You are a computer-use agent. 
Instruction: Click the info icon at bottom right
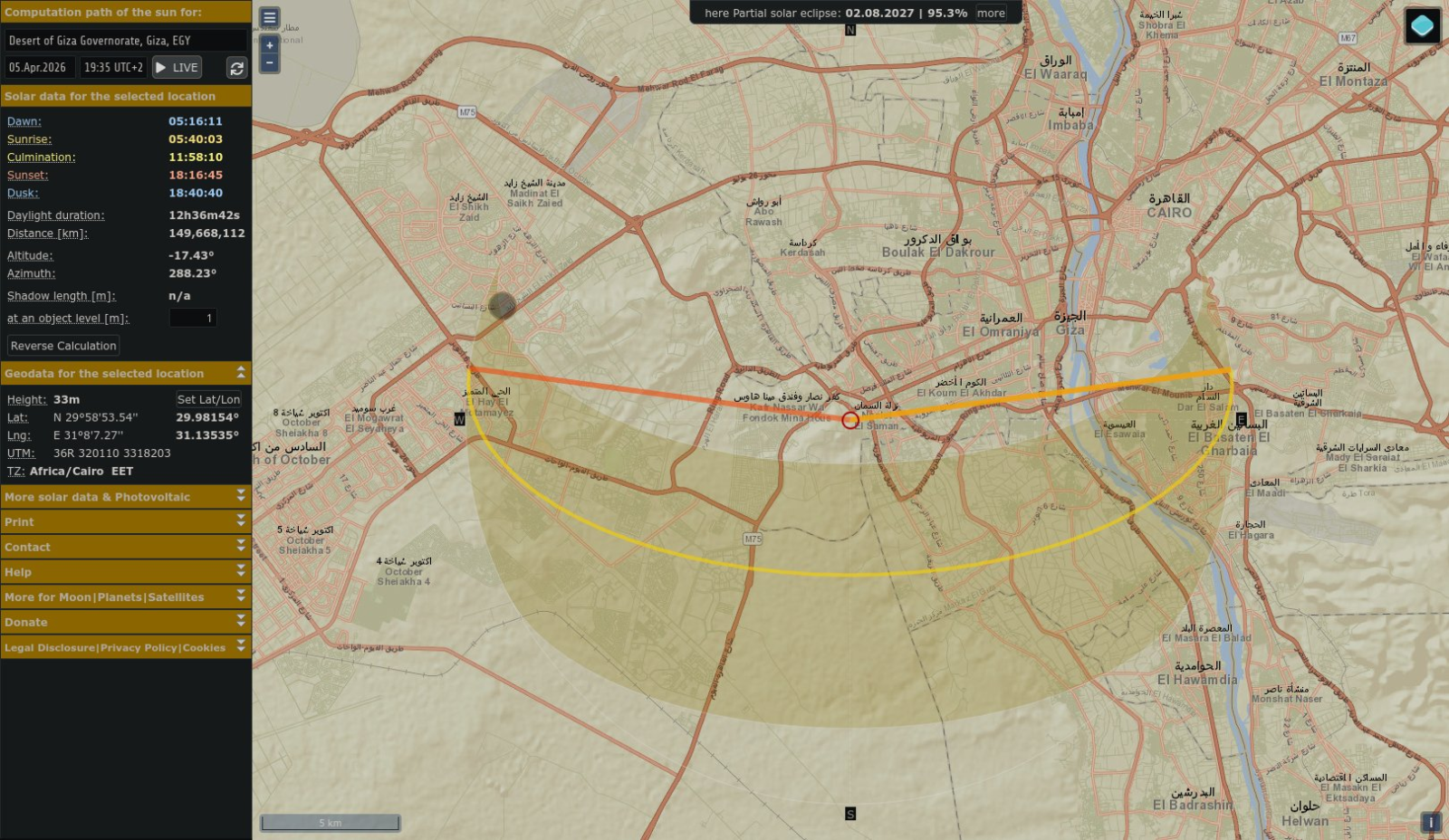1431,822
